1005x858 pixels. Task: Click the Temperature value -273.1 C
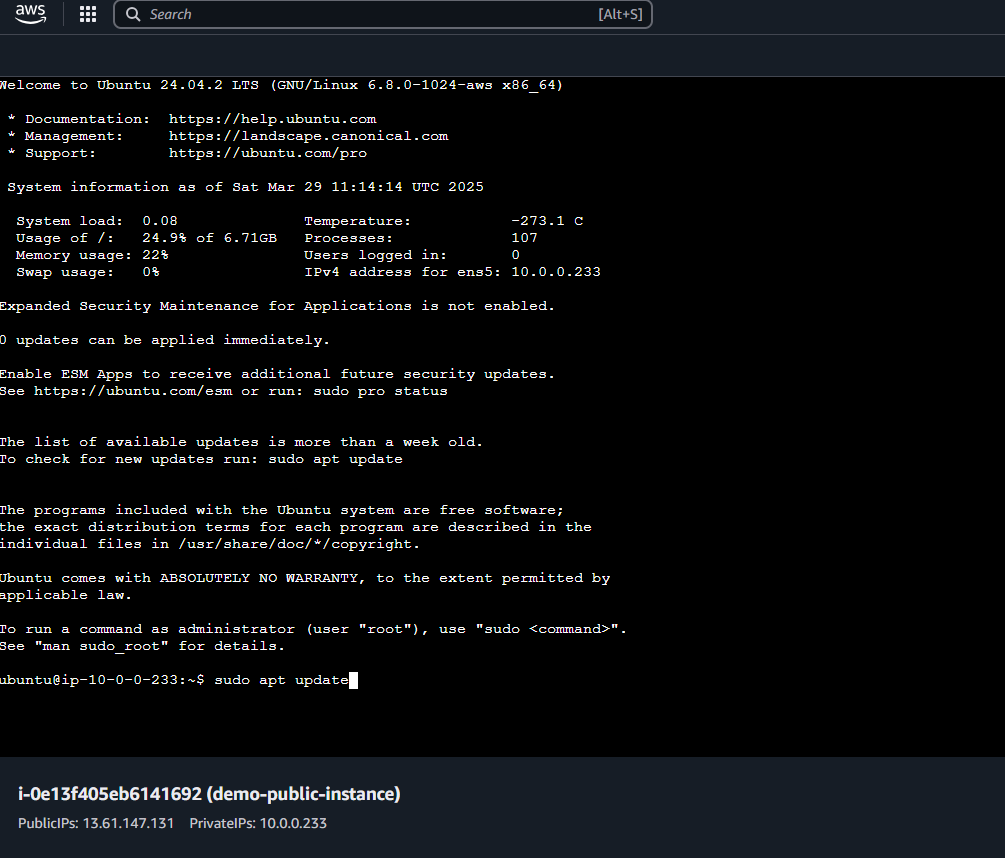coord(547,221)
